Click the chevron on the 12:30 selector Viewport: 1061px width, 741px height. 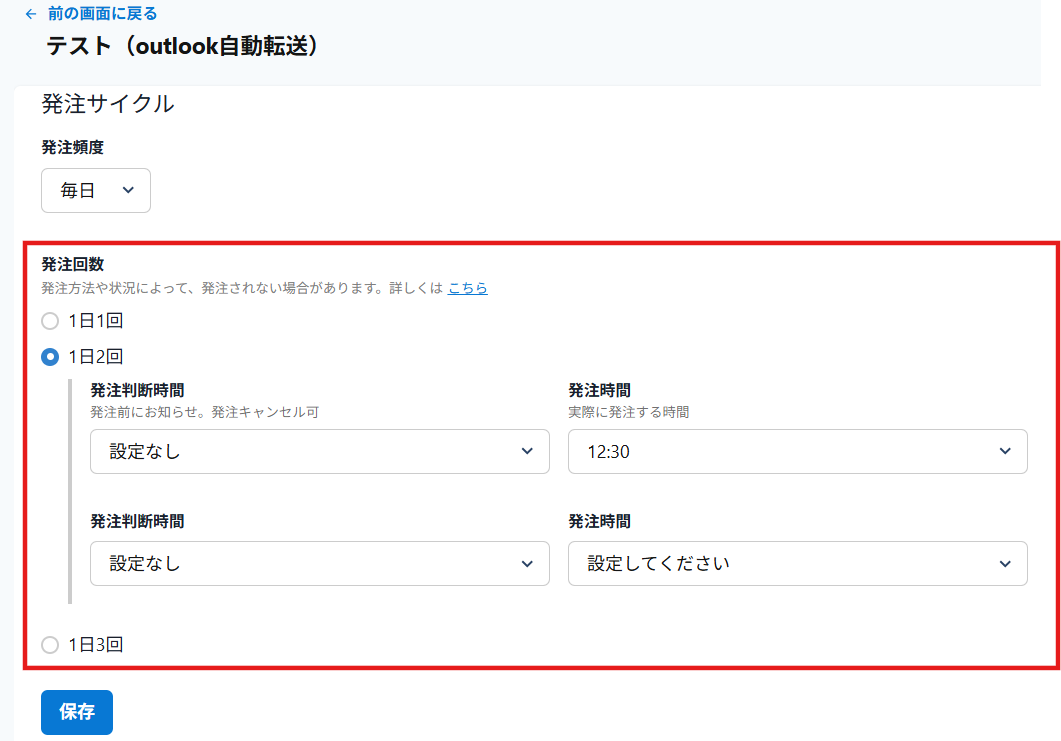pos(1005,451)
